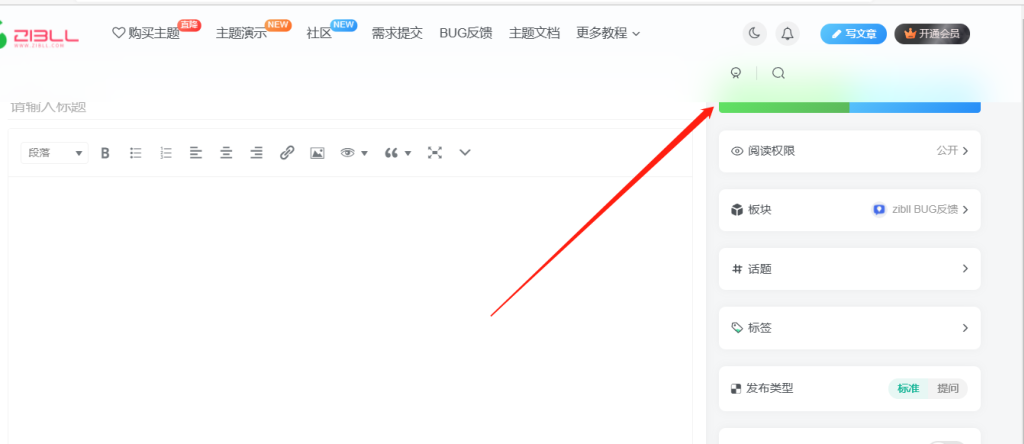Expand the 更多教程 dropdown menu
1024x444 pixels.
(x=608, y=33)
